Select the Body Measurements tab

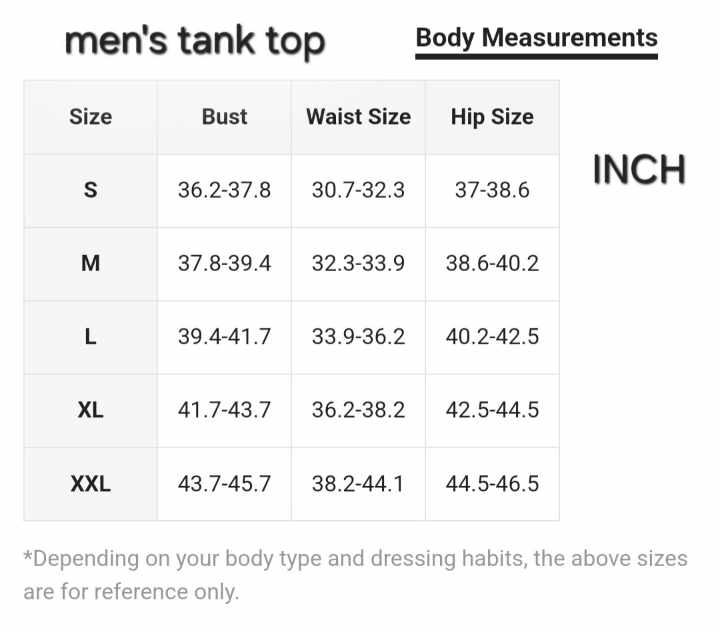[536, 38]
